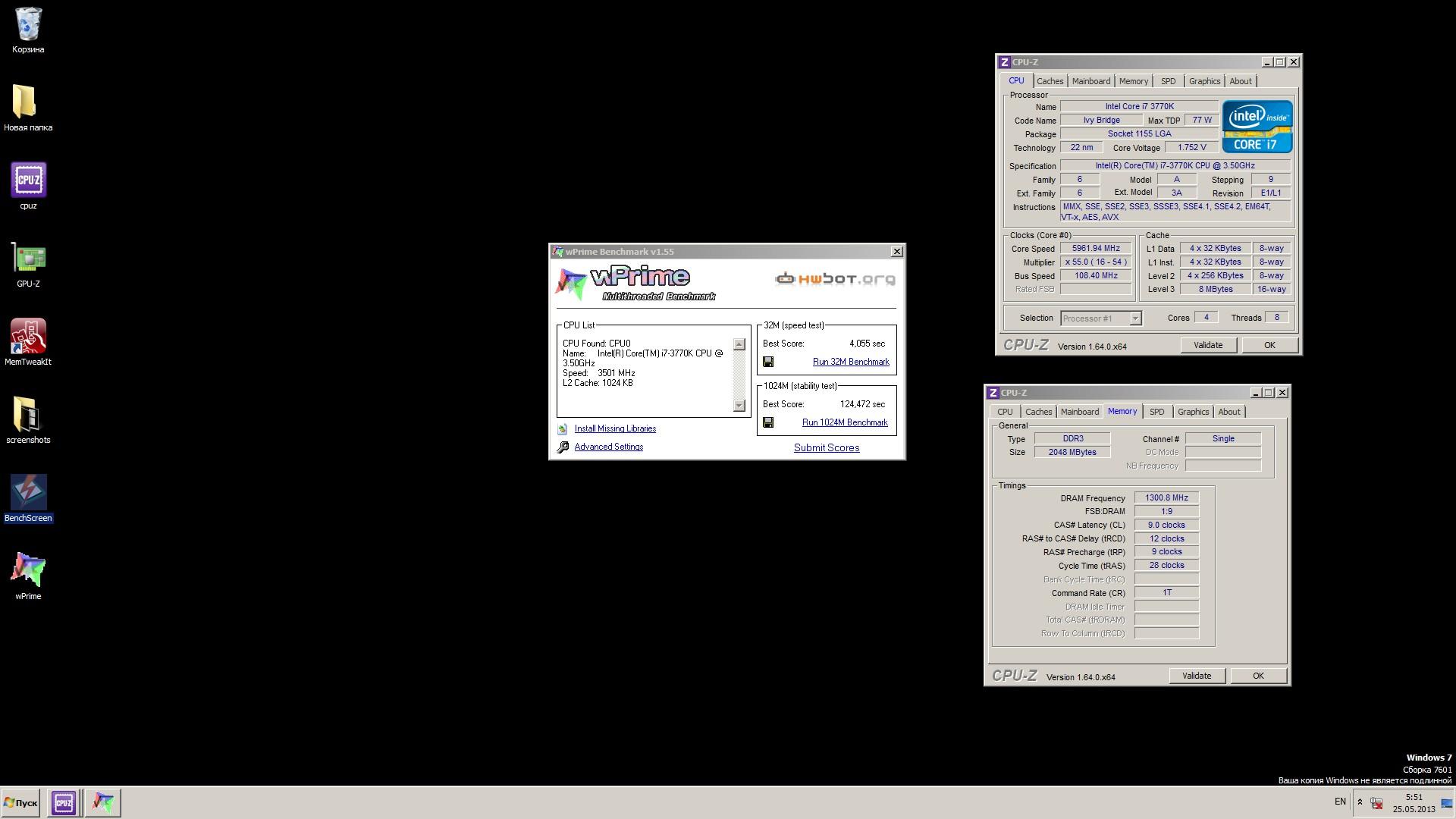
Task: Click the wPrime logo image
Action: tap(635, 284)
